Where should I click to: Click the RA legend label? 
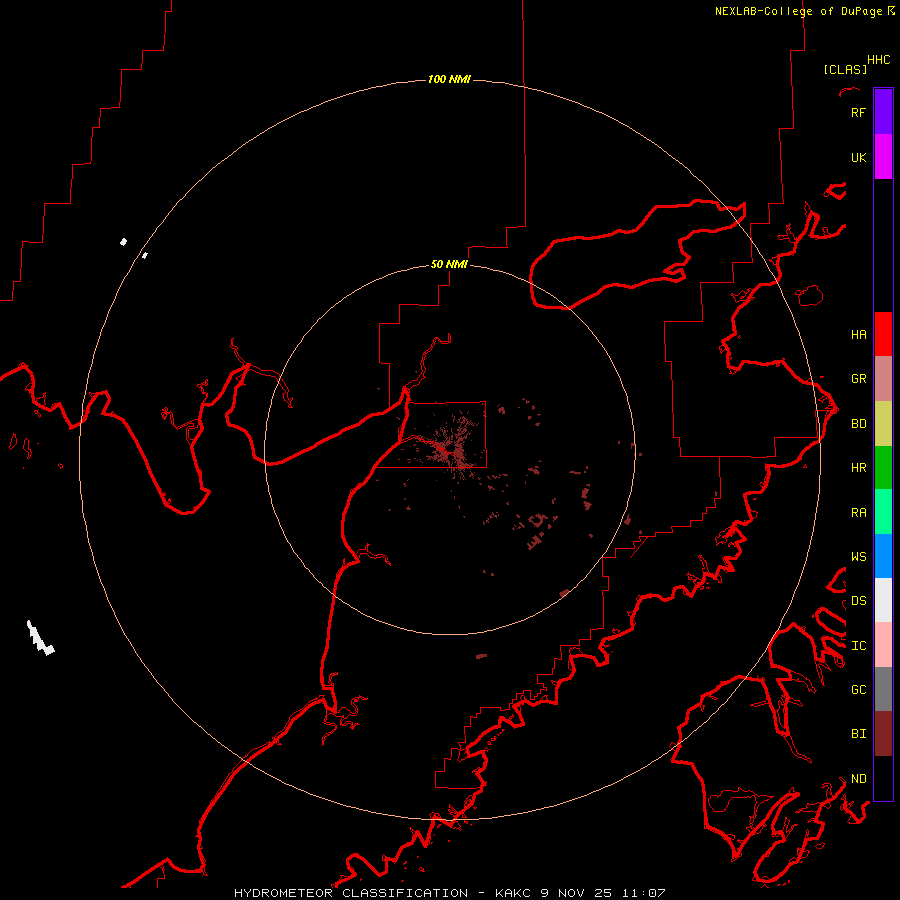tap(858, 512)
